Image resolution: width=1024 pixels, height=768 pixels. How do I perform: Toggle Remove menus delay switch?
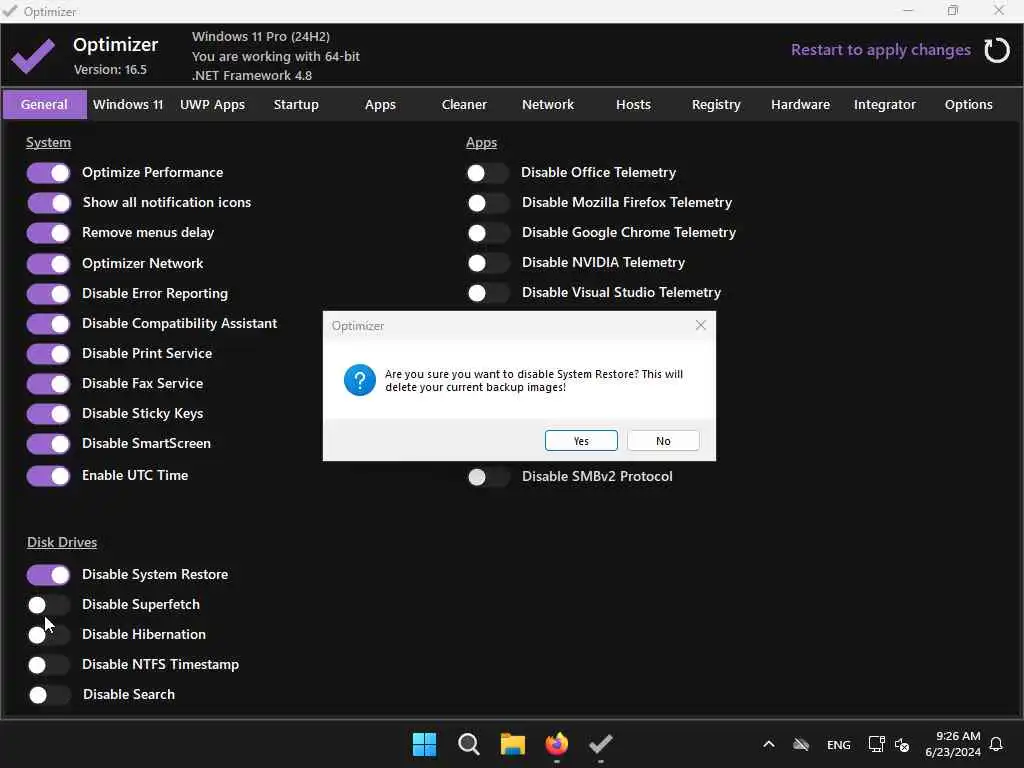point(48,233)
